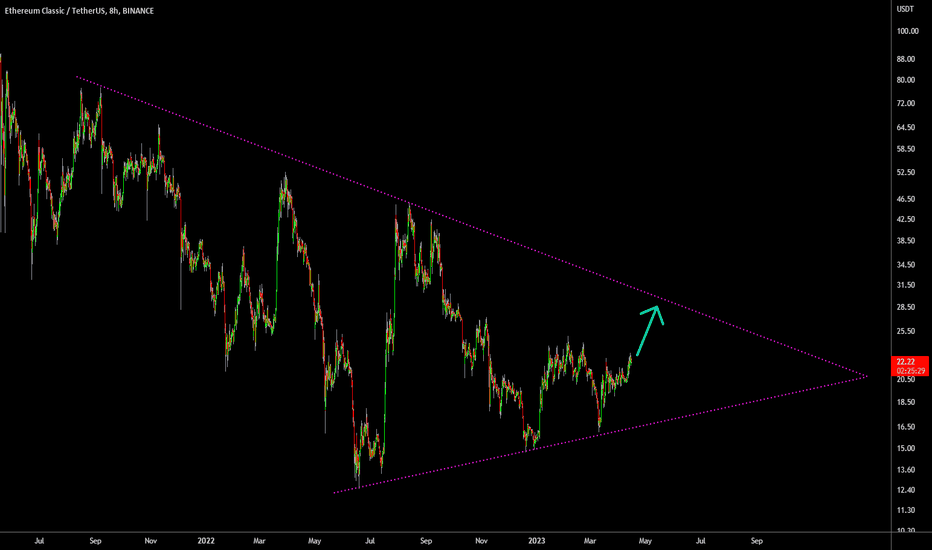This screenshot has height=550, width=932.
Task: Click the 80.00 price axis label
Action: coord(906,80)
